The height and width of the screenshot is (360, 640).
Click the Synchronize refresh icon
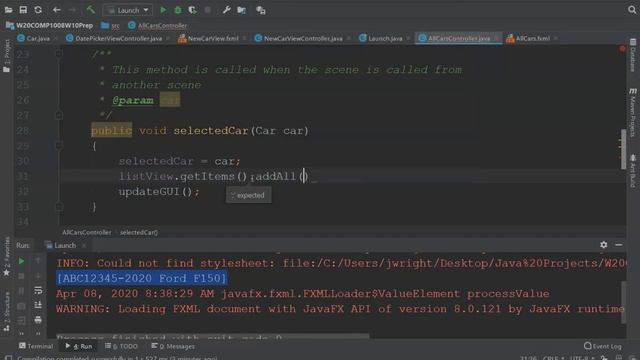click(38, 10)
